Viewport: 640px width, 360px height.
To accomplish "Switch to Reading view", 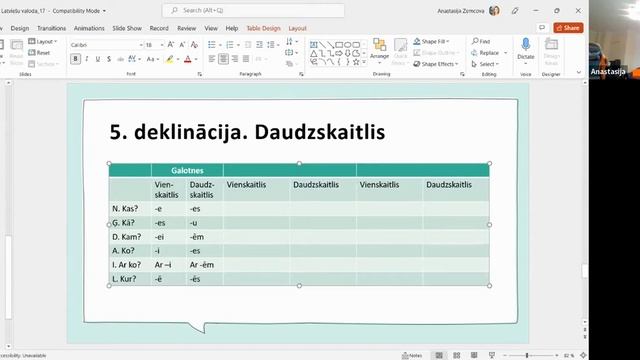I will pyautogui.click(x=474, y=356).
